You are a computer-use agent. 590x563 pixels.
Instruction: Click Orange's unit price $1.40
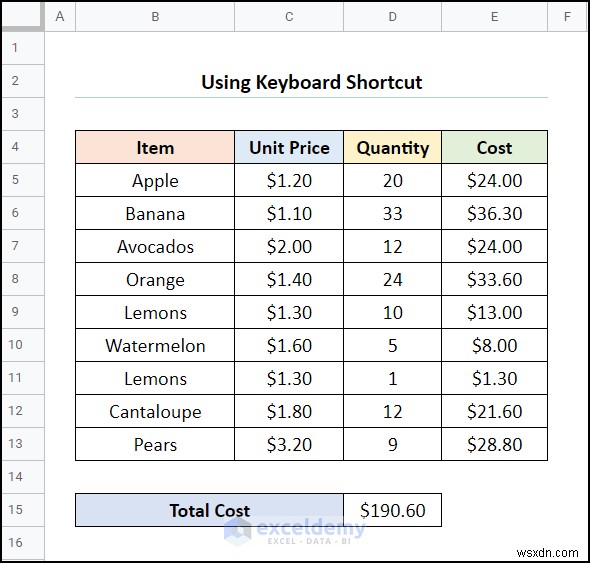coord(289,279)
